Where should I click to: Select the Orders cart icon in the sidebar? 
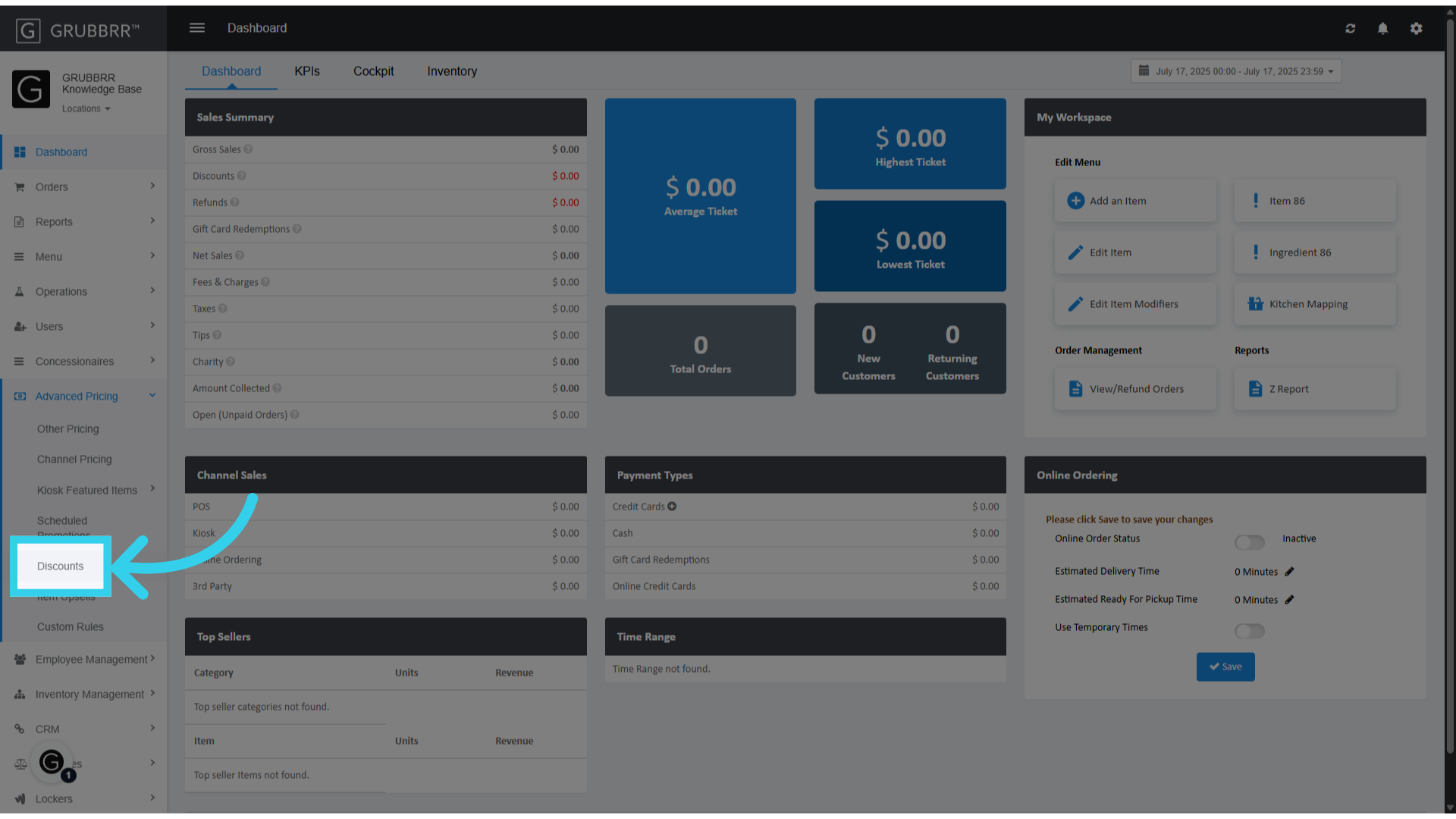click(x=20, y=187)
